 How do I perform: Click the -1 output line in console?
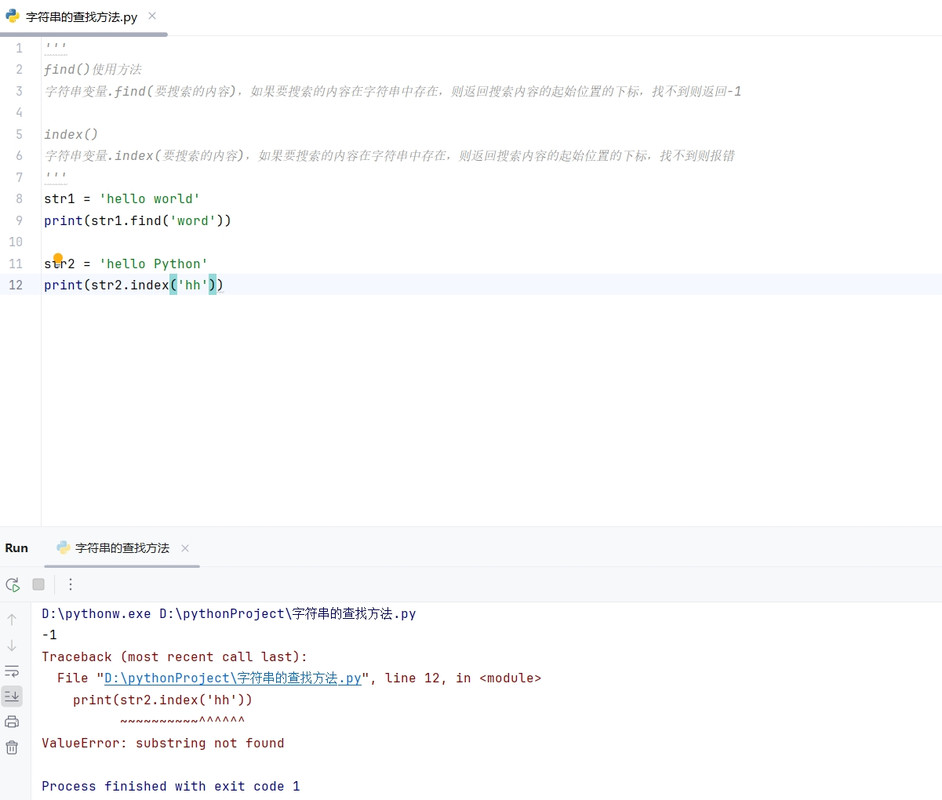(x=49, y=635)
